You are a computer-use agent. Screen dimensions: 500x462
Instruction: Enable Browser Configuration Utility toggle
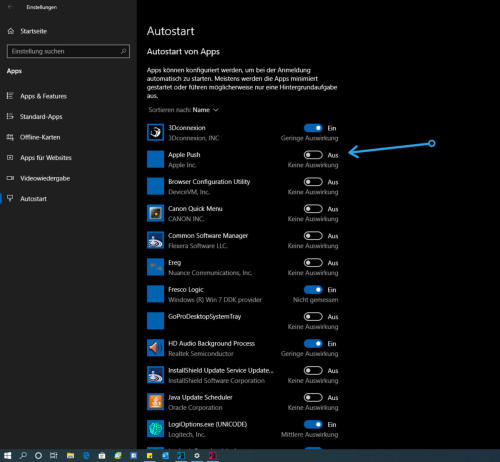point(313,182)
